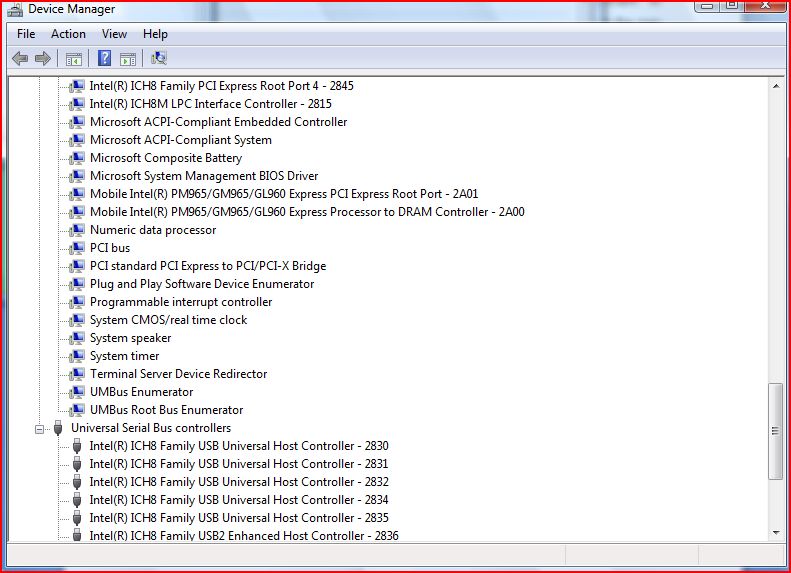Select PCI standard PCI Express to PCI/PCI-X Bridge

208,266
